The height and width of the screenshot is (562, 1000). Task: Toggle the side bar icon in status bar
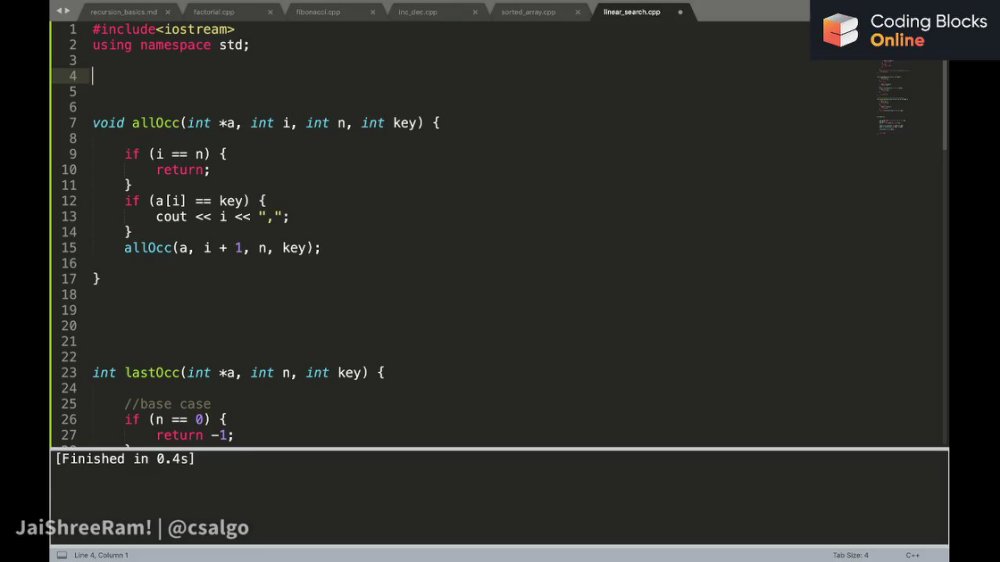click(x=62, y=555)
